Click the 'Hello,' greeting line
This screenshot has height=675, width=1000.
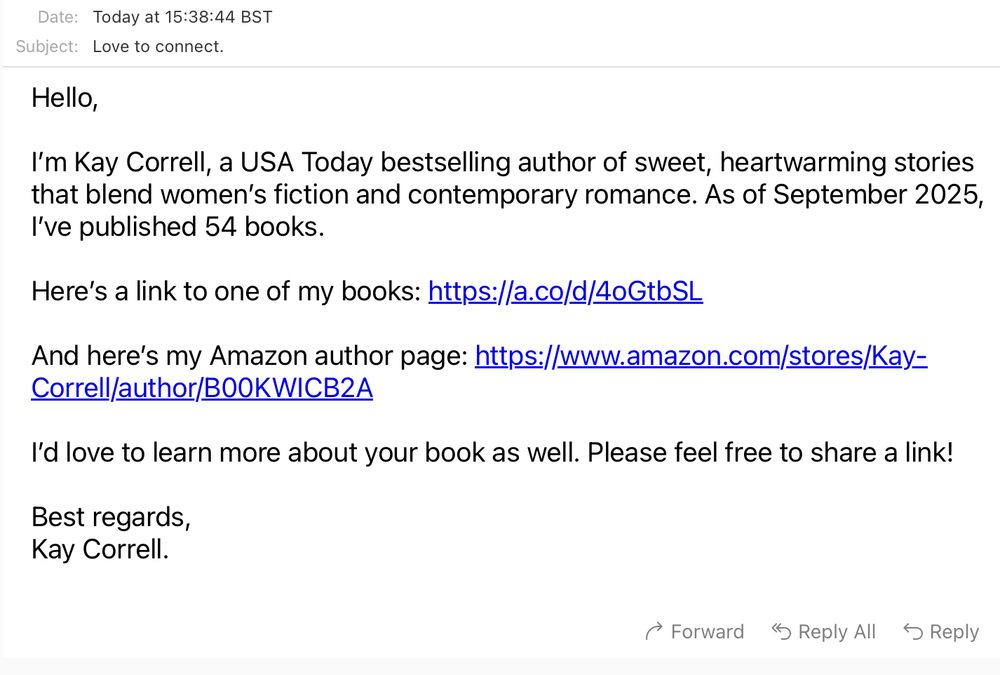65,98
